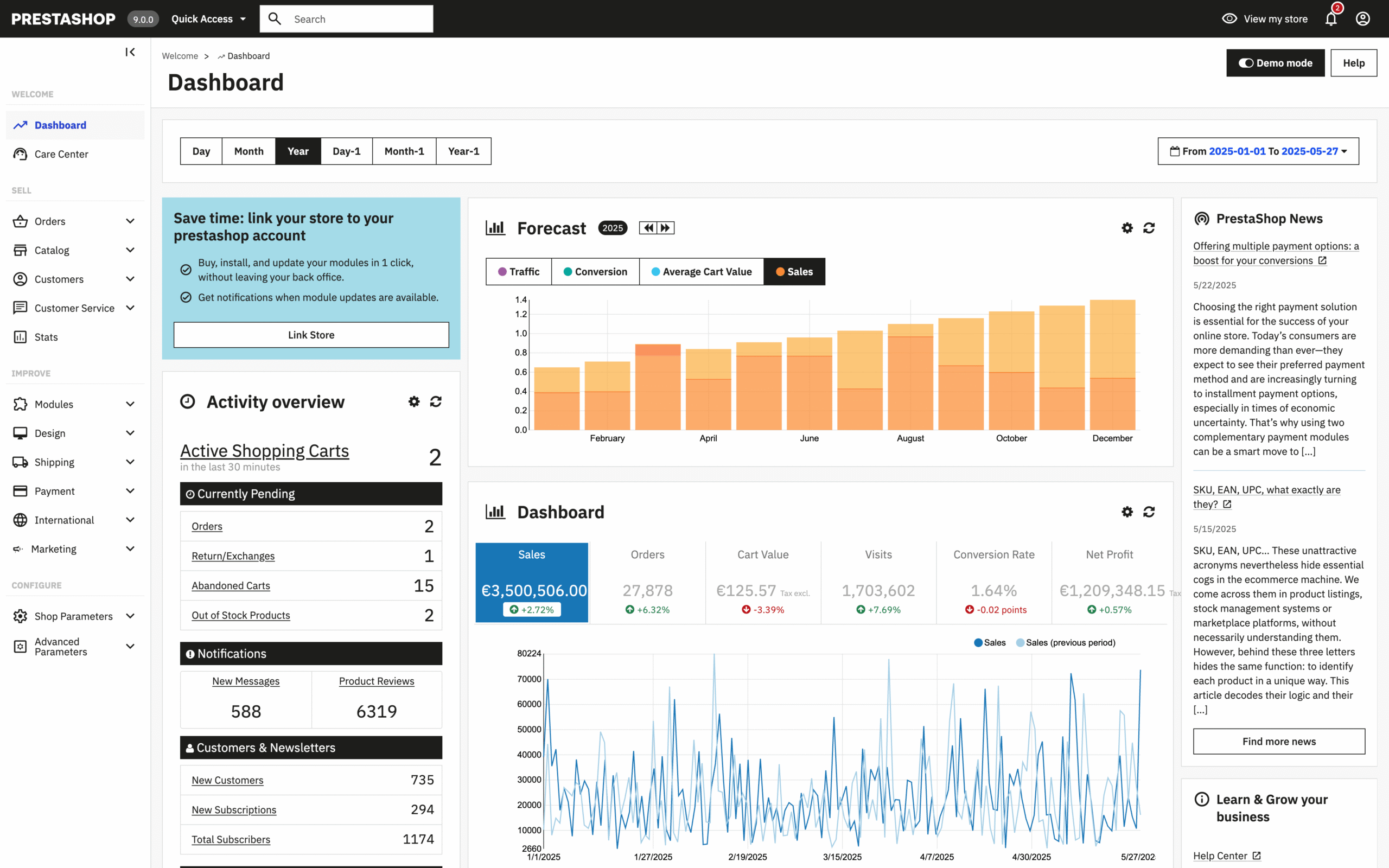Open the notifications bell
The height and width of the screenshot is (868, 1389).
coord(1330,18)
